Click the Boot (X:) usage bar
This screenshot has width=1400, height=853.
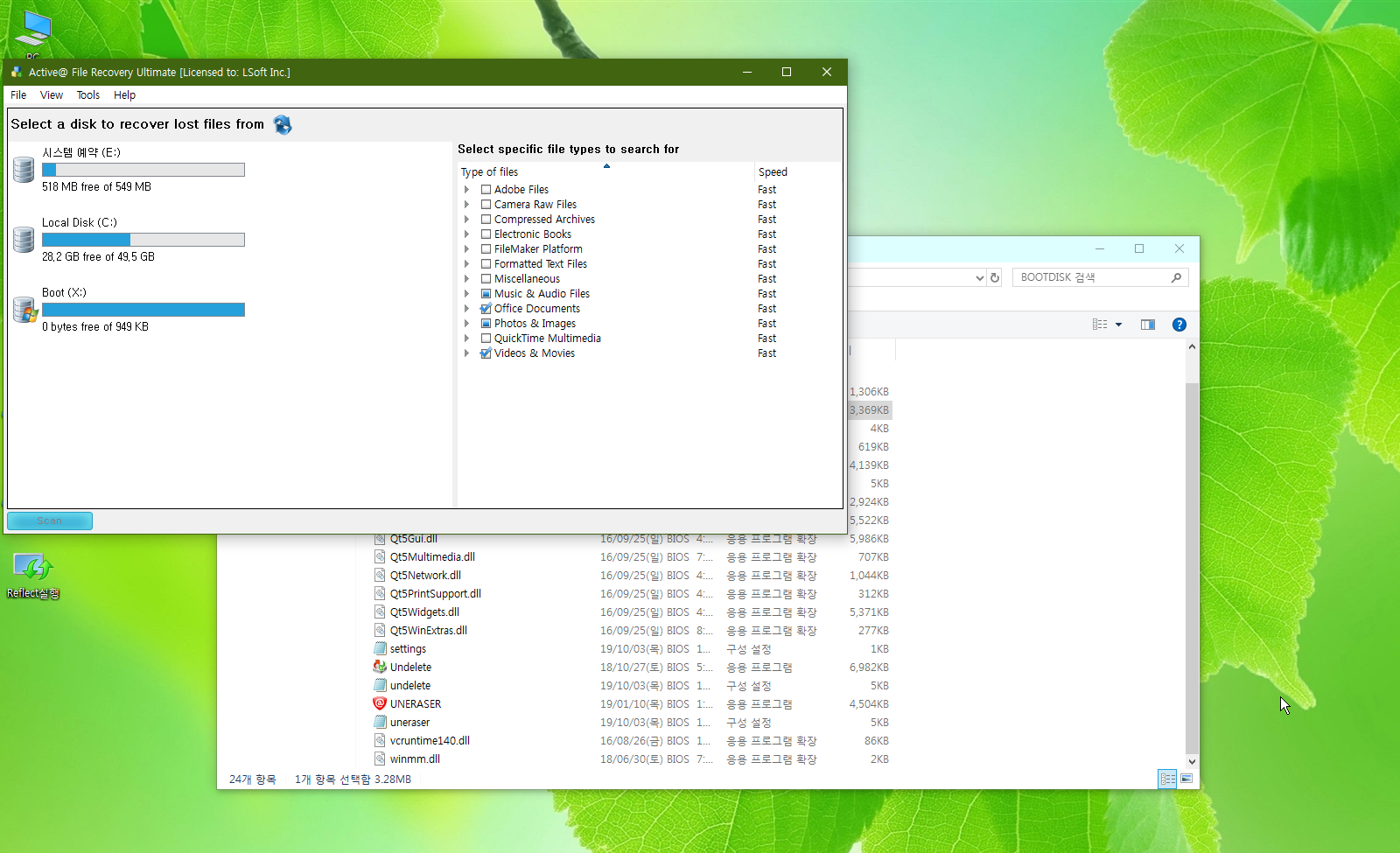pos(143,310)
